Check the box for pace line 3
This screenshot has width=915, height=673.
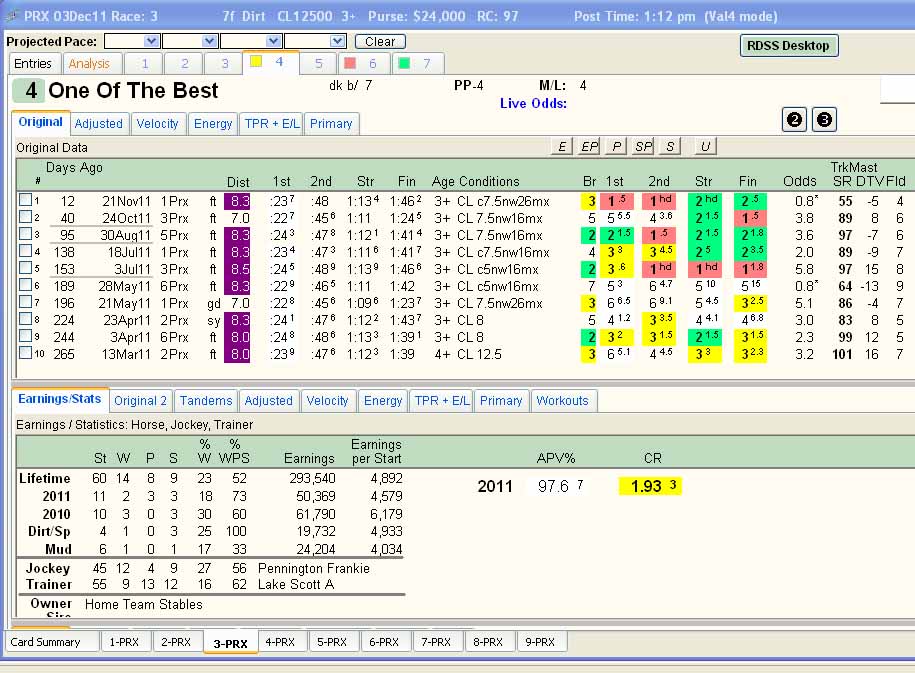tap(25, 233)
